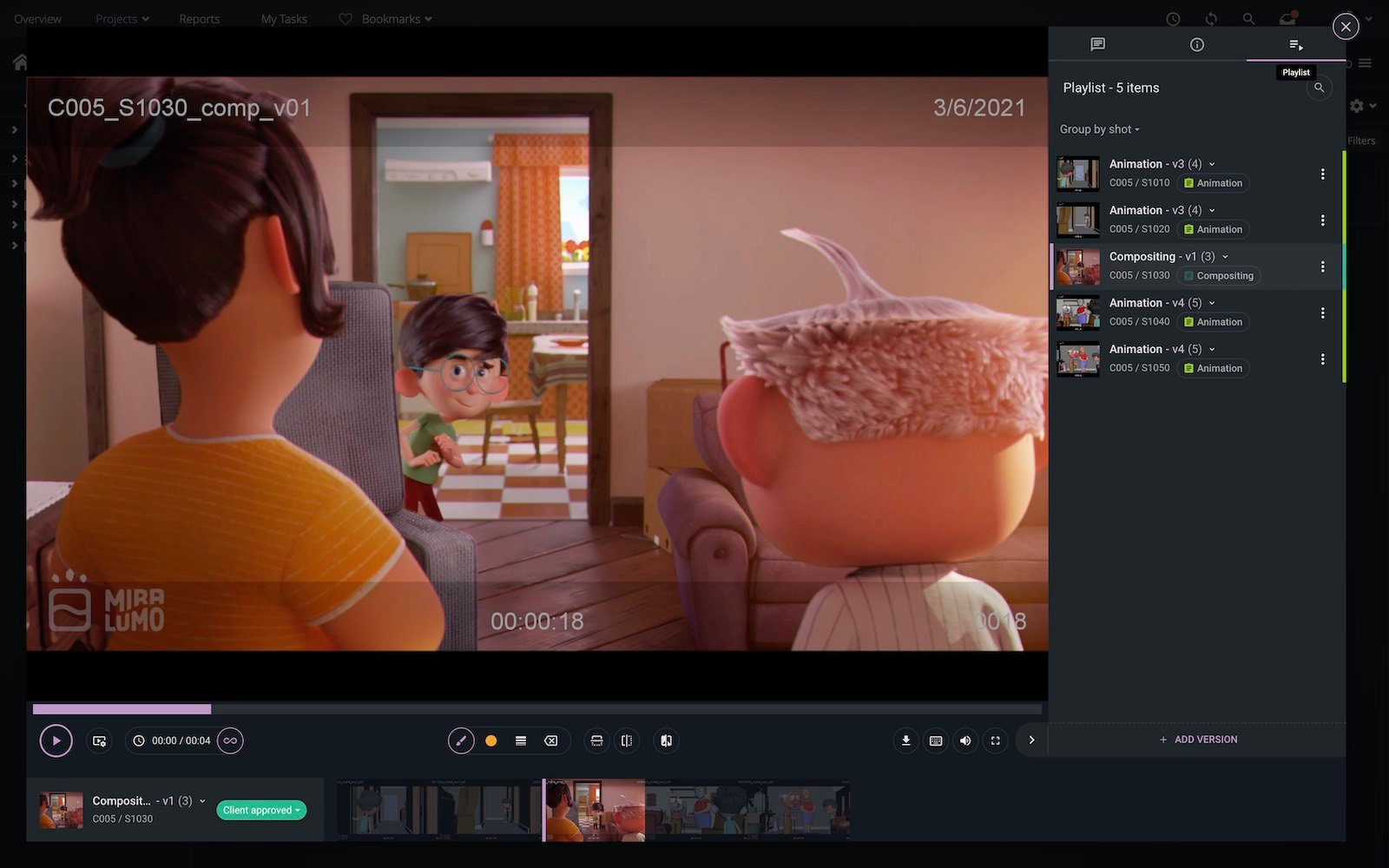Clear annotations with the erase icon
The image size is (1389, 868).
[551, 740]
